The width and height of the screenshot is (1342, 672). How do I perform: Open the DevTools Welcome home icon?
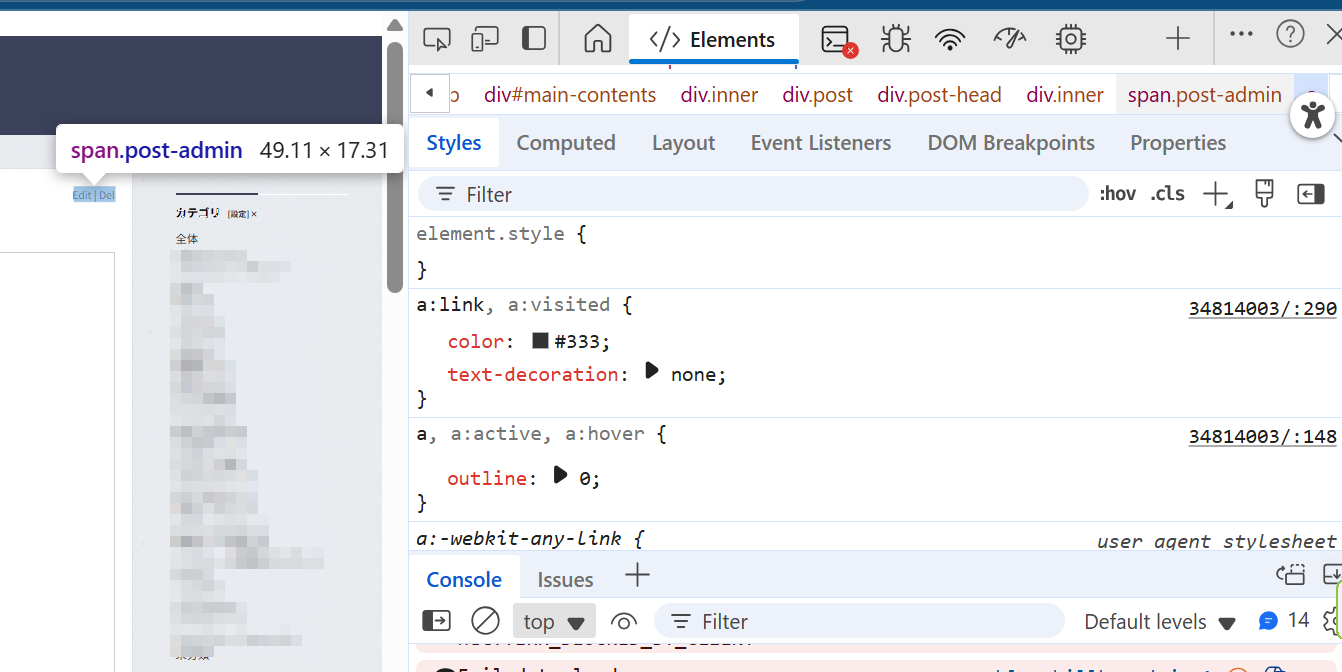[597, 39]
